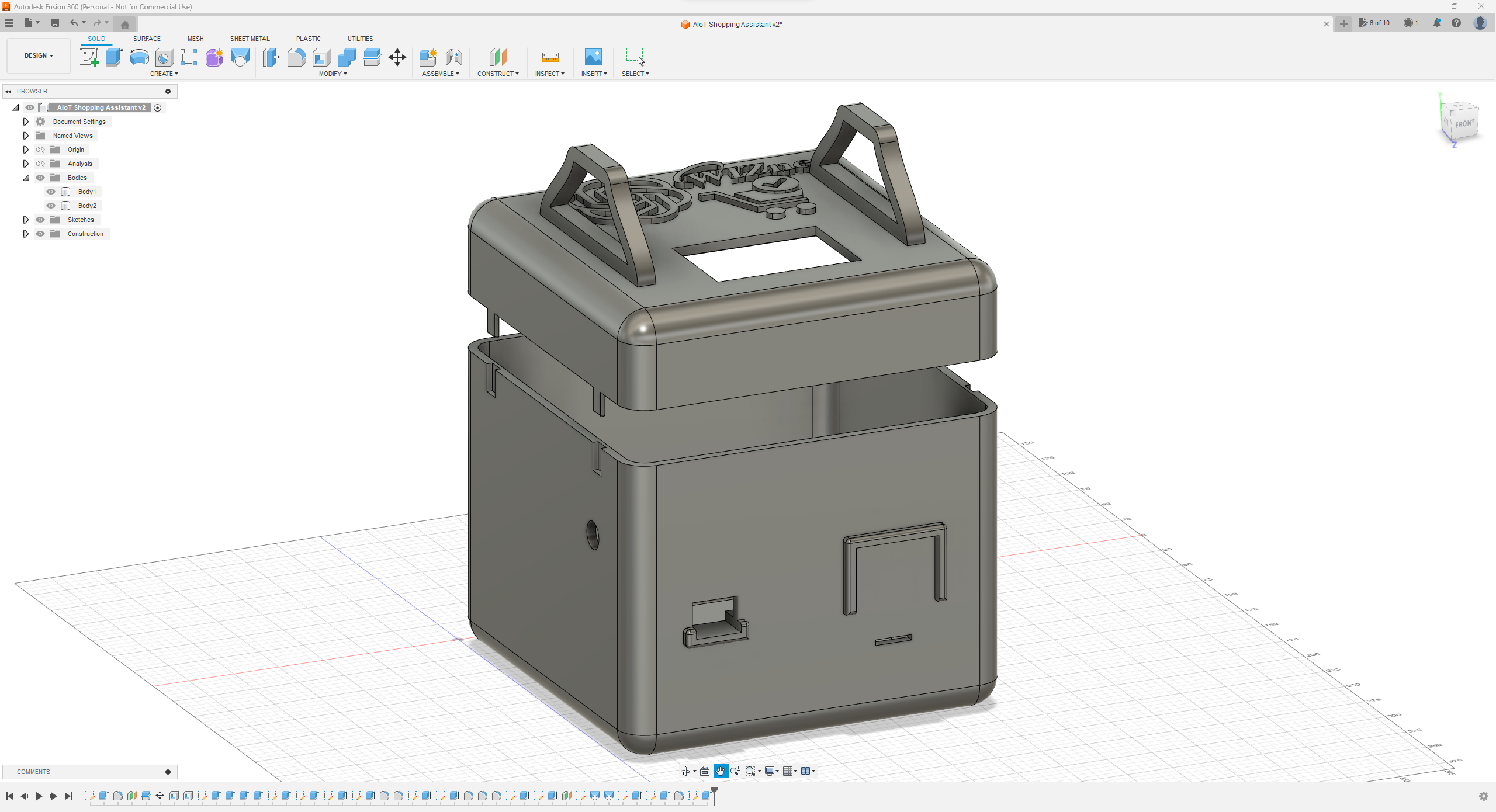This screenshot has height=812, width=1496.
Task: Hide Body1 using its eye icon
Action: click(x=51, y=192)
